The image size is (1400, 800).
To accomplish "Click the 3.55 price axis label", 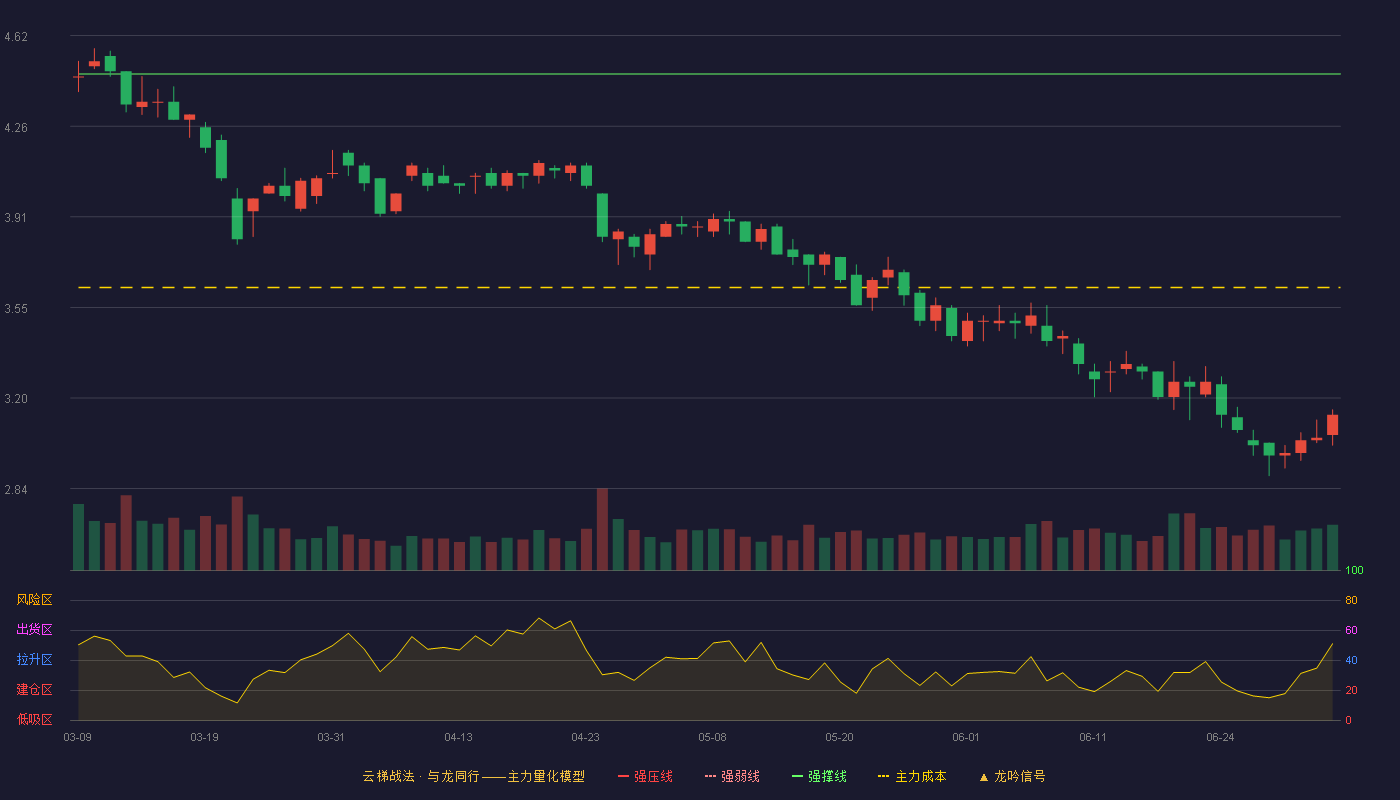I will pos(16,309).
